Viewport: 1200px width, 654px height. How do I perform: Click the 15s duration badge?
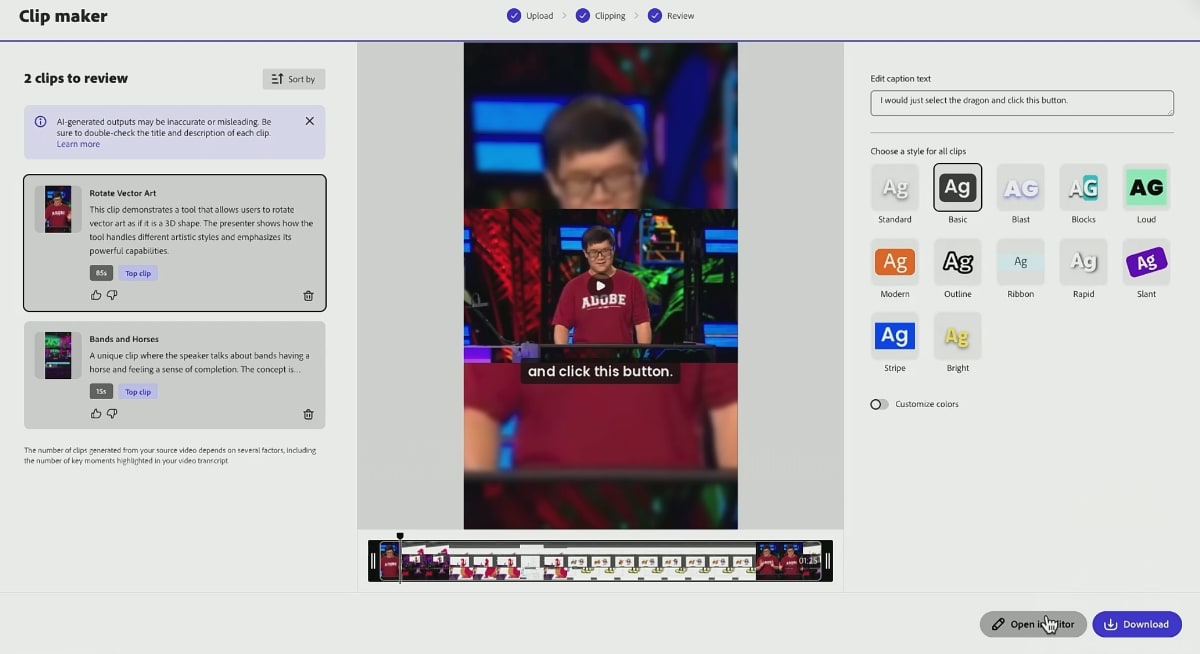coord(101,392)
